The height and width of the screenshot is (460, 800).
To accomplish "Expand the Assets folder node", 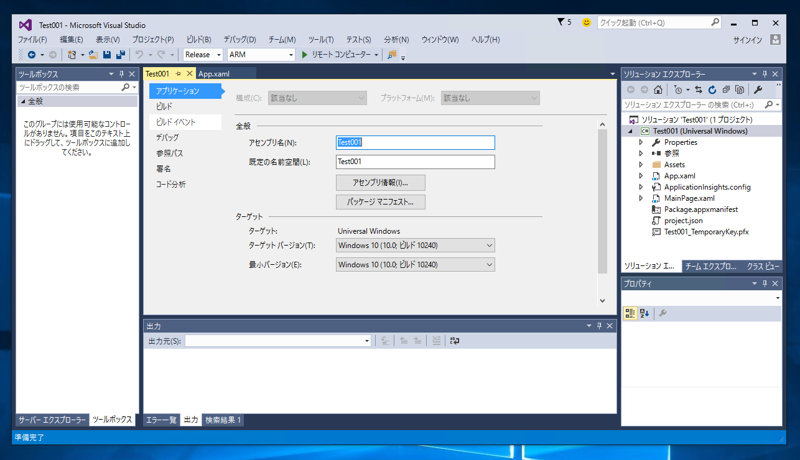I will (x=641, y=165).
